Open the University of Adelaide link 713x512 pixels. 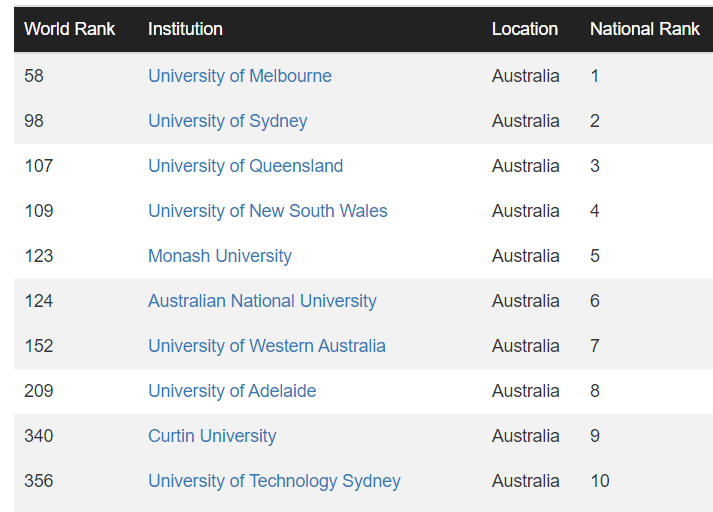(232, 391)
